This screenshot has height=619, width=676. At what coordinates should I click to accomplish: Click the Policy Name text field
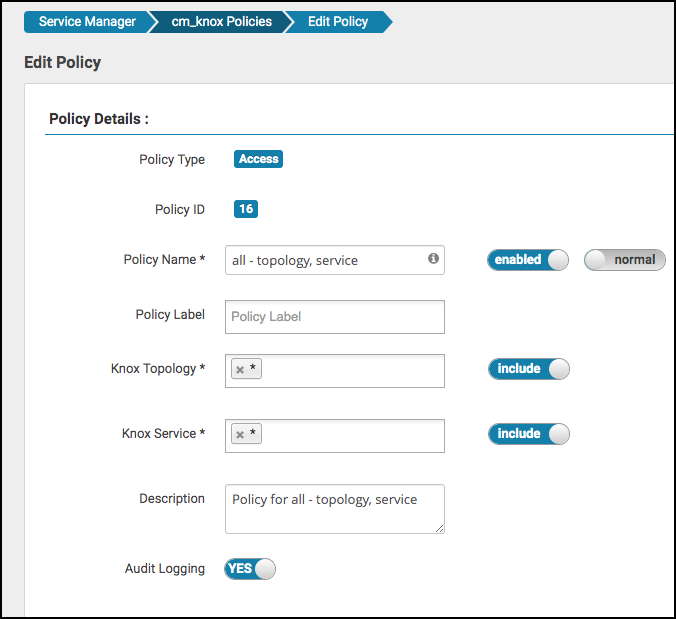[x=325, y=260]
